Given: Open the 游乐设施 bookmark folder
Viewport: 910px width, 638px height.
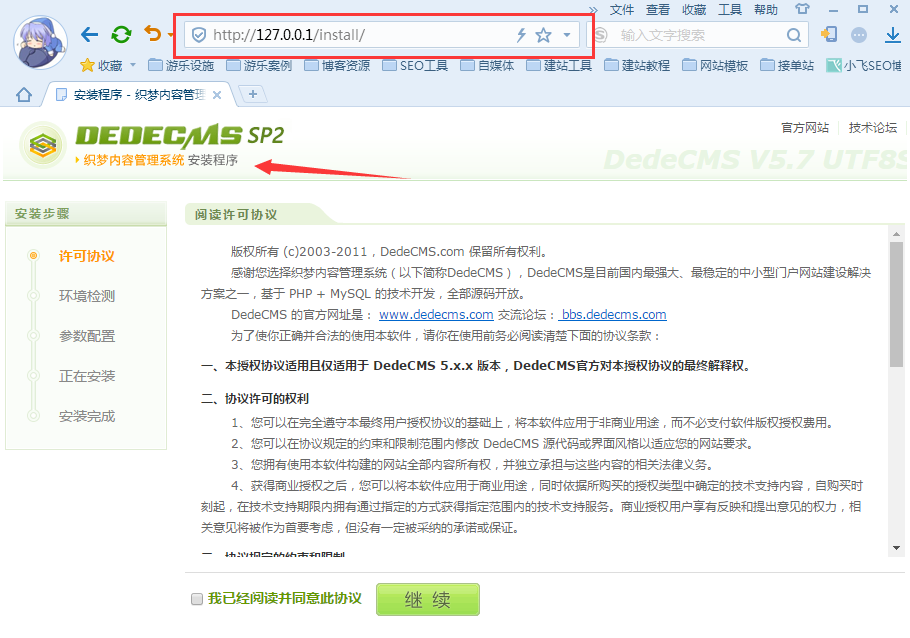Looking at the screenshot, I should (181, 66).
